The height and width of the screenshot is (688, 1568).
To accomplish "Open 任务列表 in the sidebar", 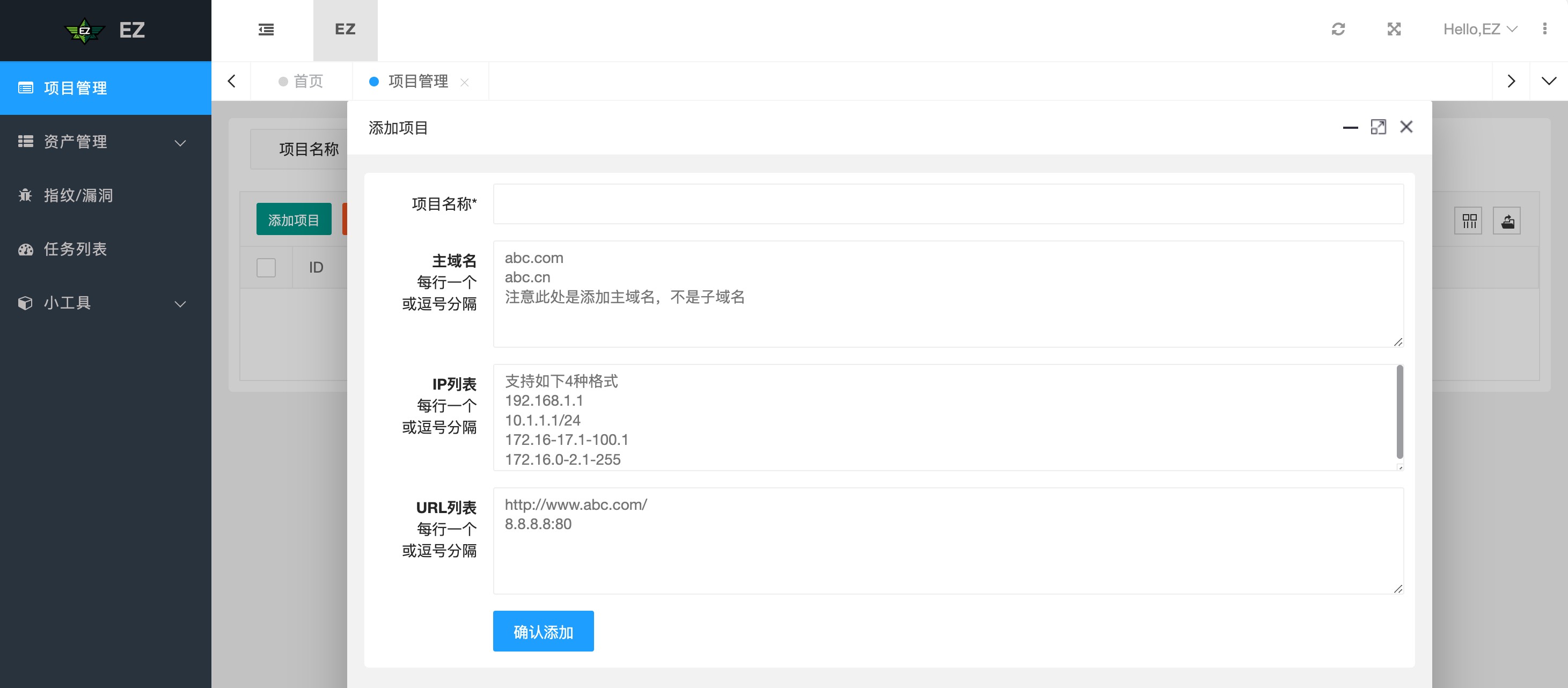I will point(75,249).
